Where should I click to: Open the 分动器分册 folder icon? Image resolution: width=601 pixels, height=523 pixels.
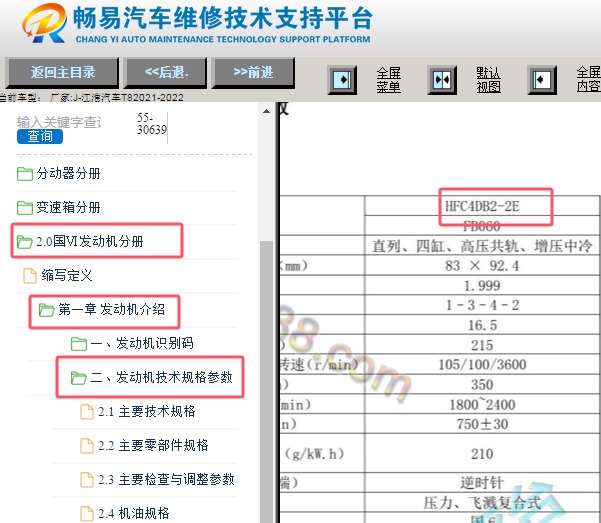click(25, 174)
